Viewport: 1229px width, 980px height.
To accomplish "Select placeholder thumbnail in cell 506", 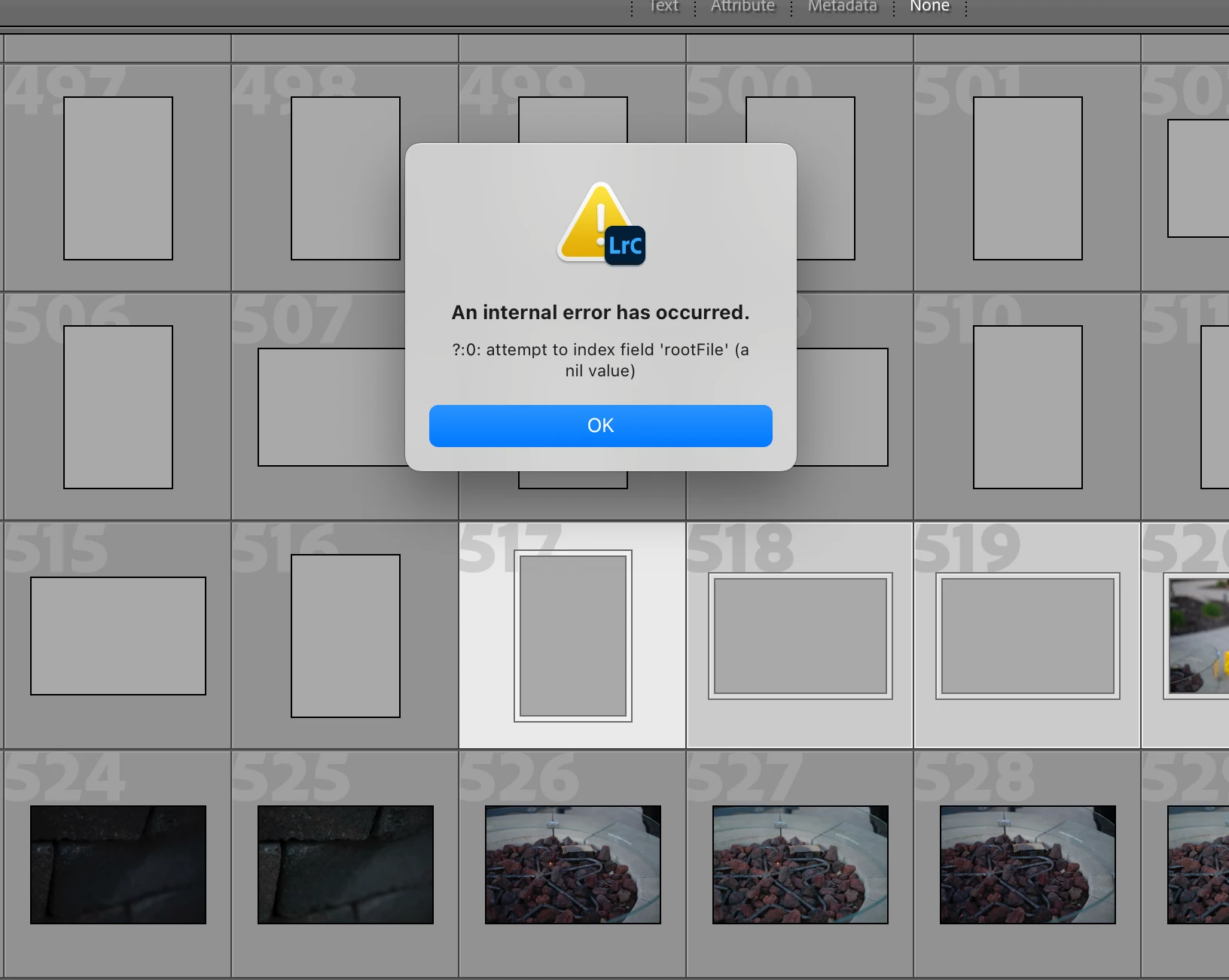I will 118,407.
